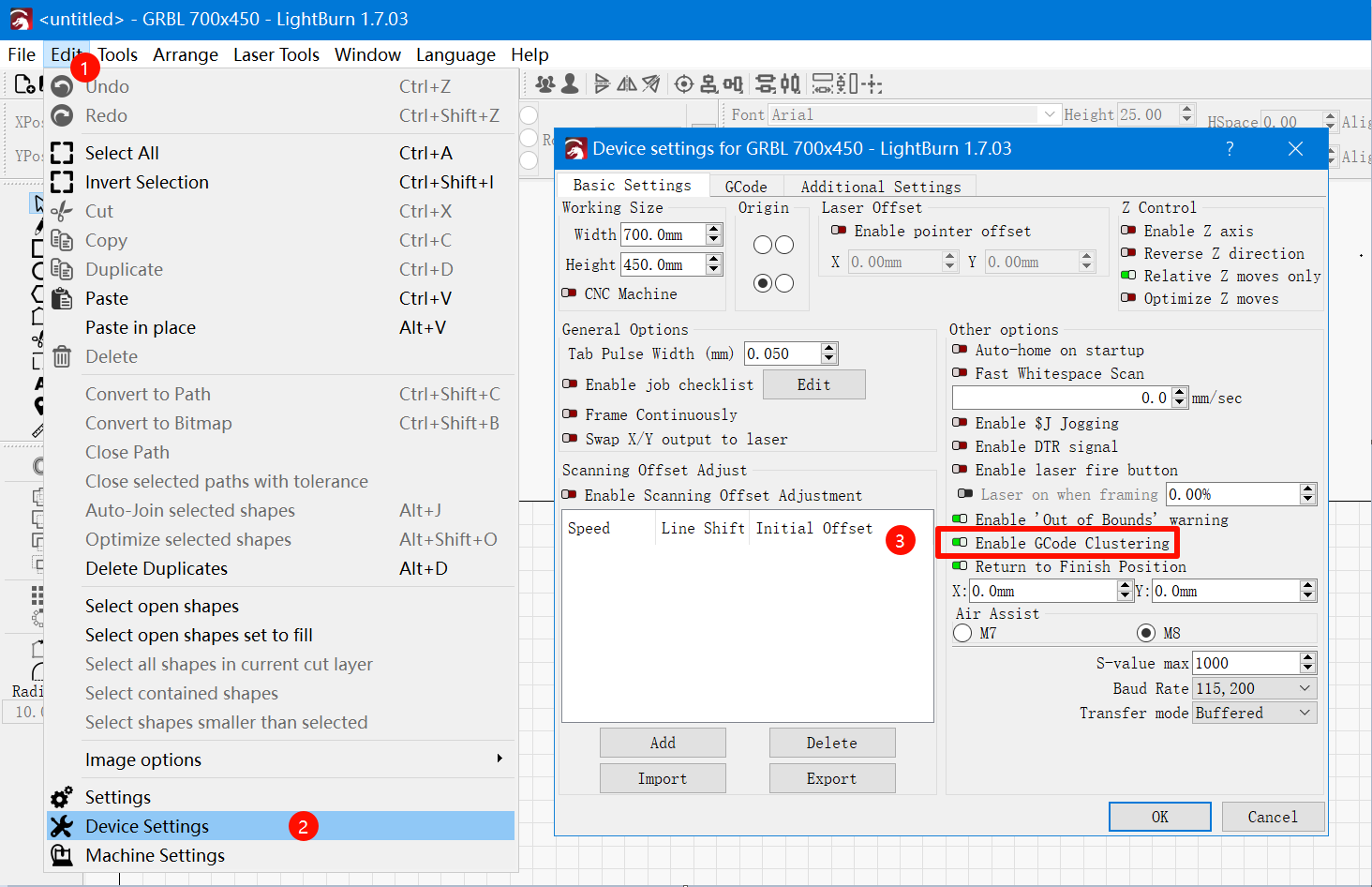Open the Laser Tools menu

pos(276,55)
